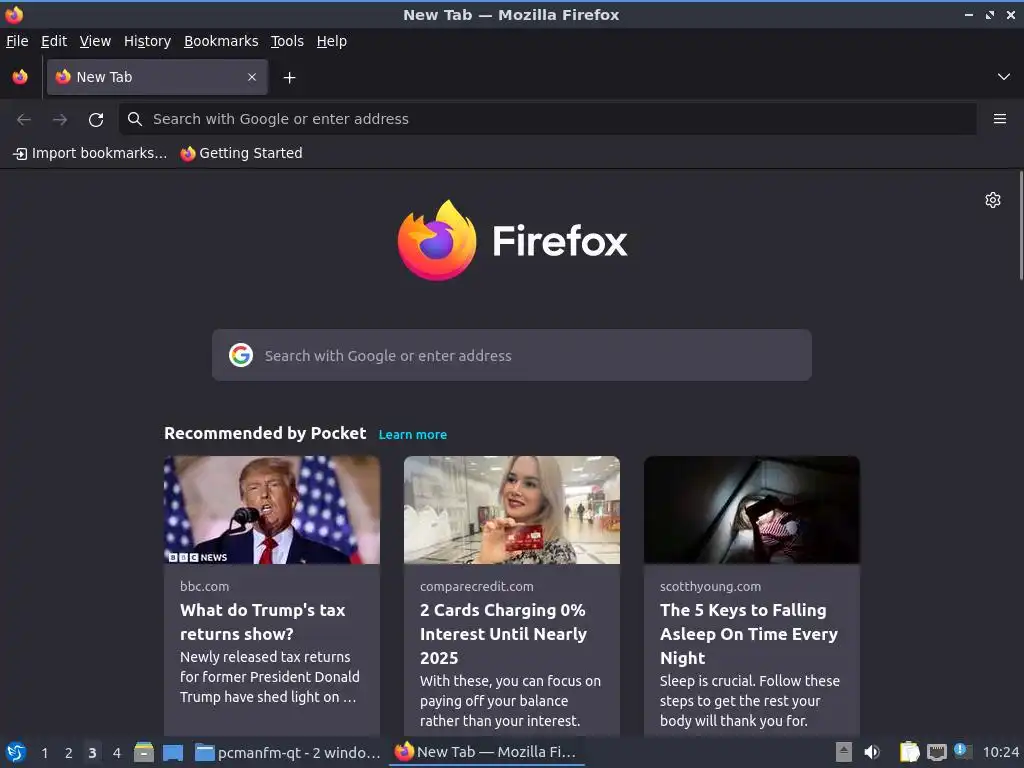
Task: Switch to virtual desktop 3
Action: (x=92, y=753)
